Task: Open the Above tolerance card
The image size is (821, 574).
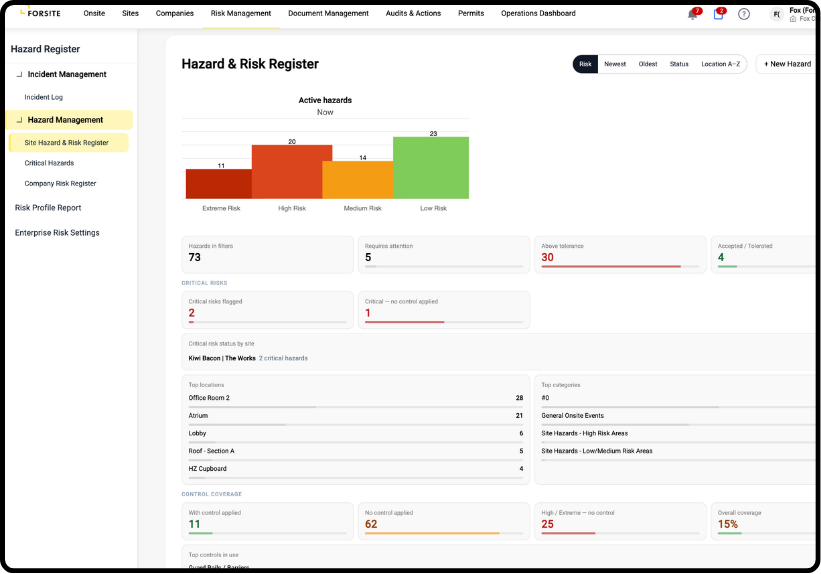Action: click(620, 255)
